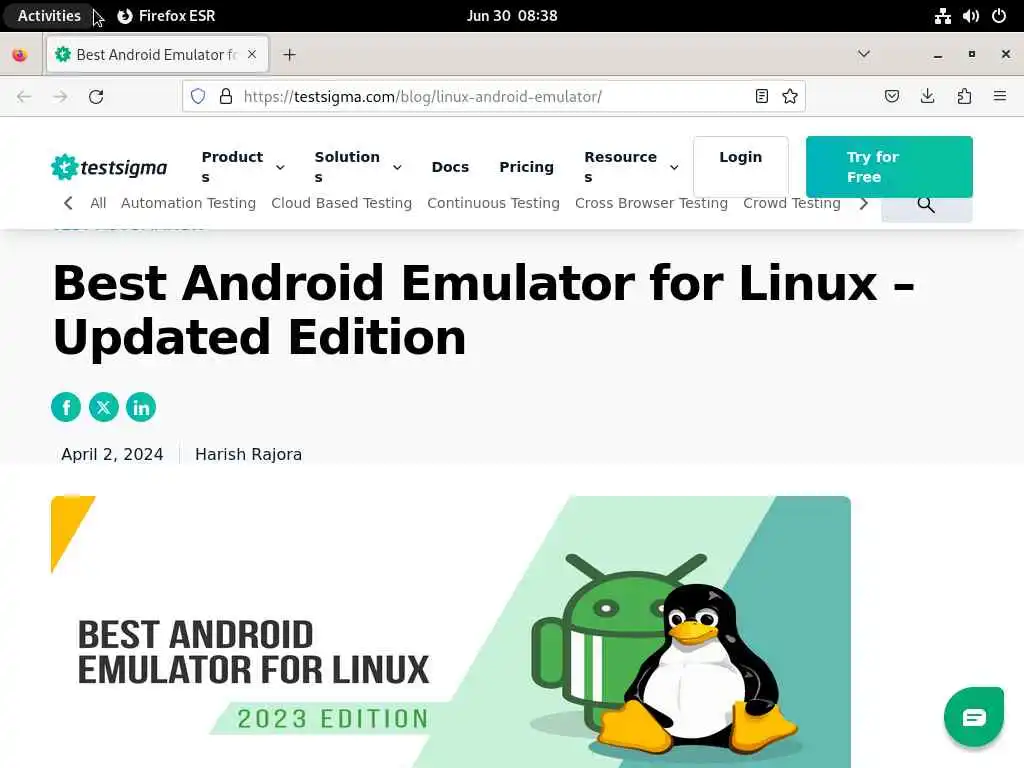Open the Extensions puzzle icon
This screenshot has width=1024, height=768.
pyautogui.click(x=964, y=97)
